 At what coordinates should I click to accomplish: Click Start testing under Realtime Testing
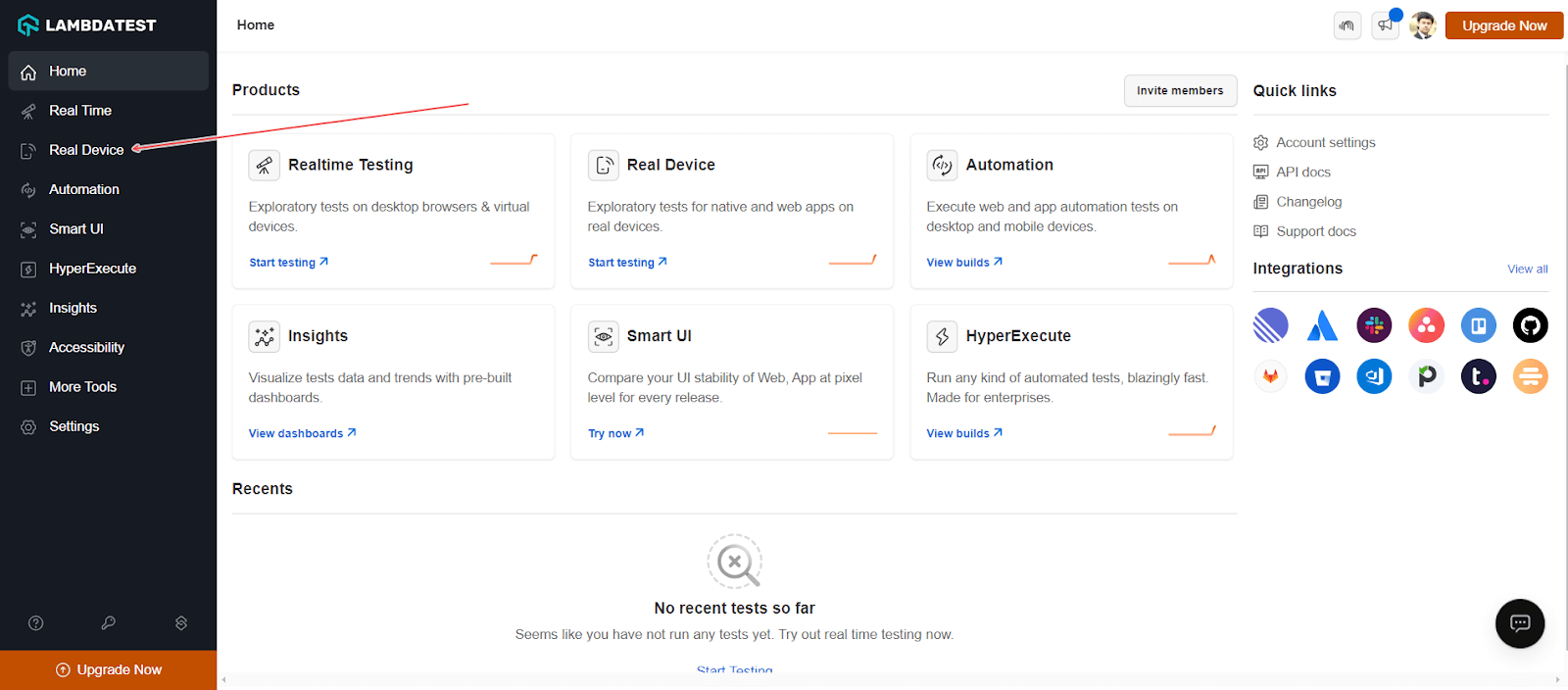pyautogui.click(x=289, y=263)
